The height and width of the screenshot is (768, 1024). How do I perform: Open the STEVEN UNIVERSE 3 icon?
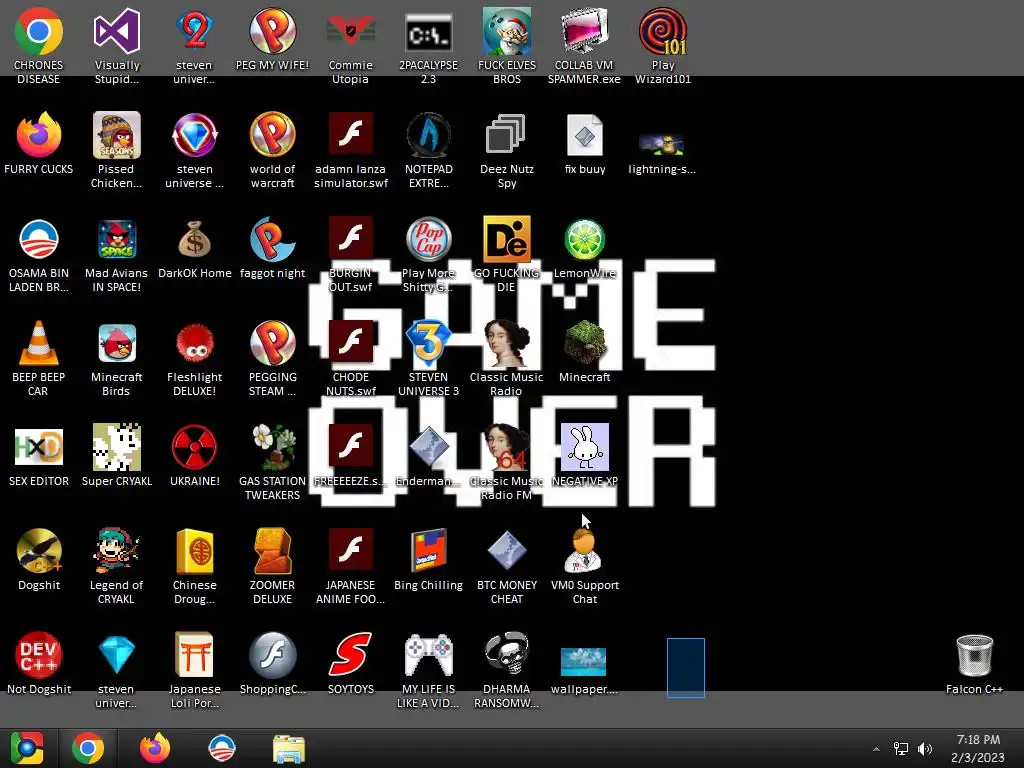click(x=428, y=343)
